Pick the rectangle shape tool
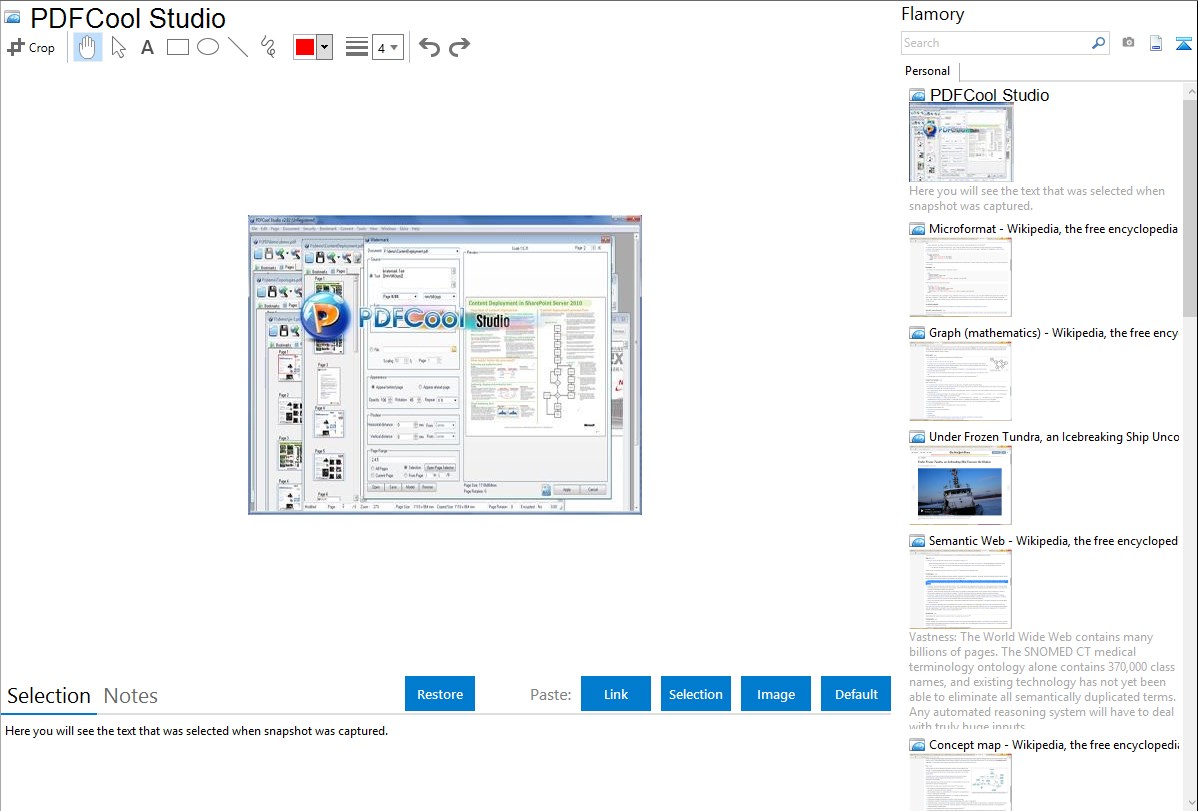 click(x=177, y=47)
